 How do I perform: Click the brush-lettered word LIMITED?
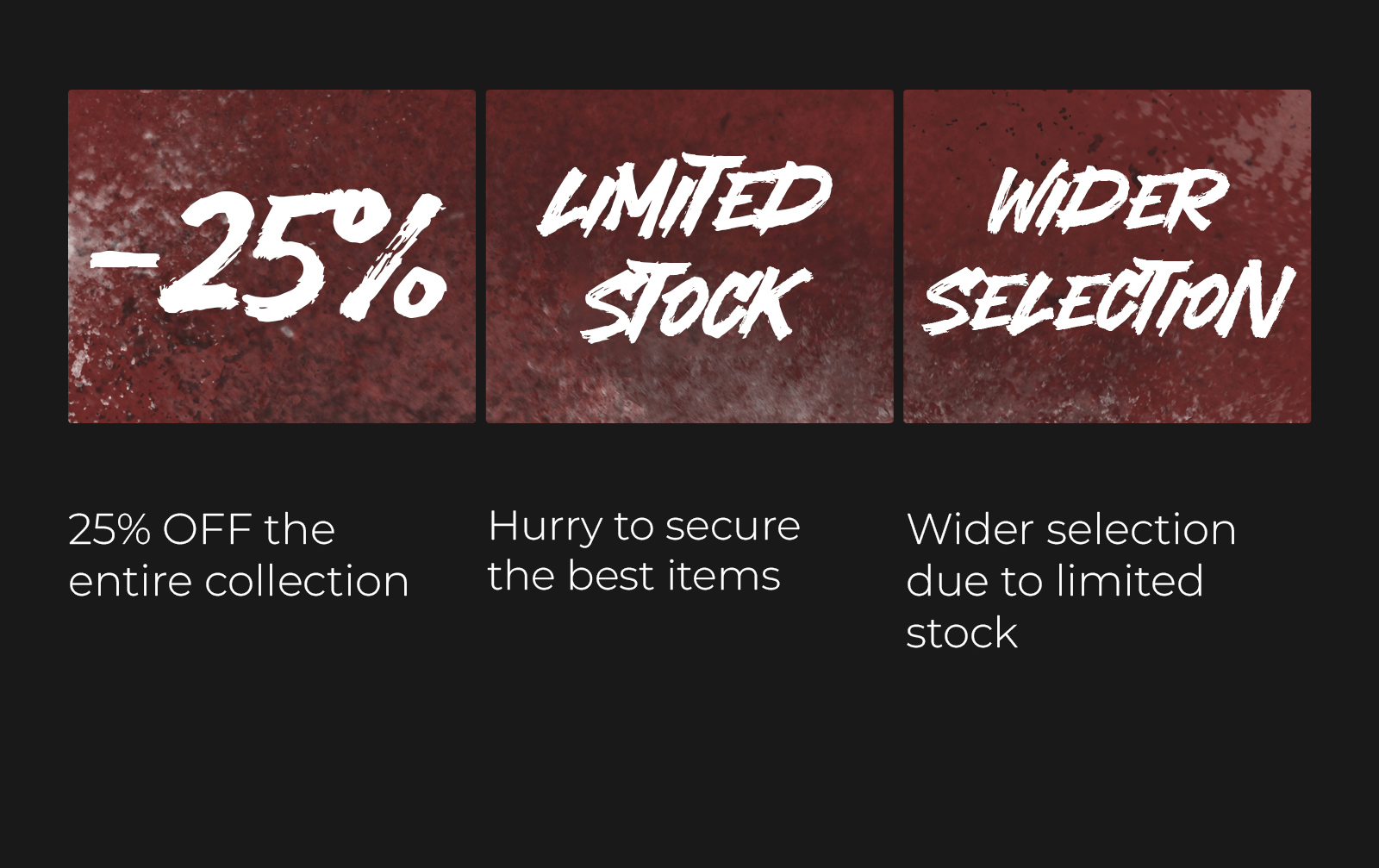pos(685,196)
